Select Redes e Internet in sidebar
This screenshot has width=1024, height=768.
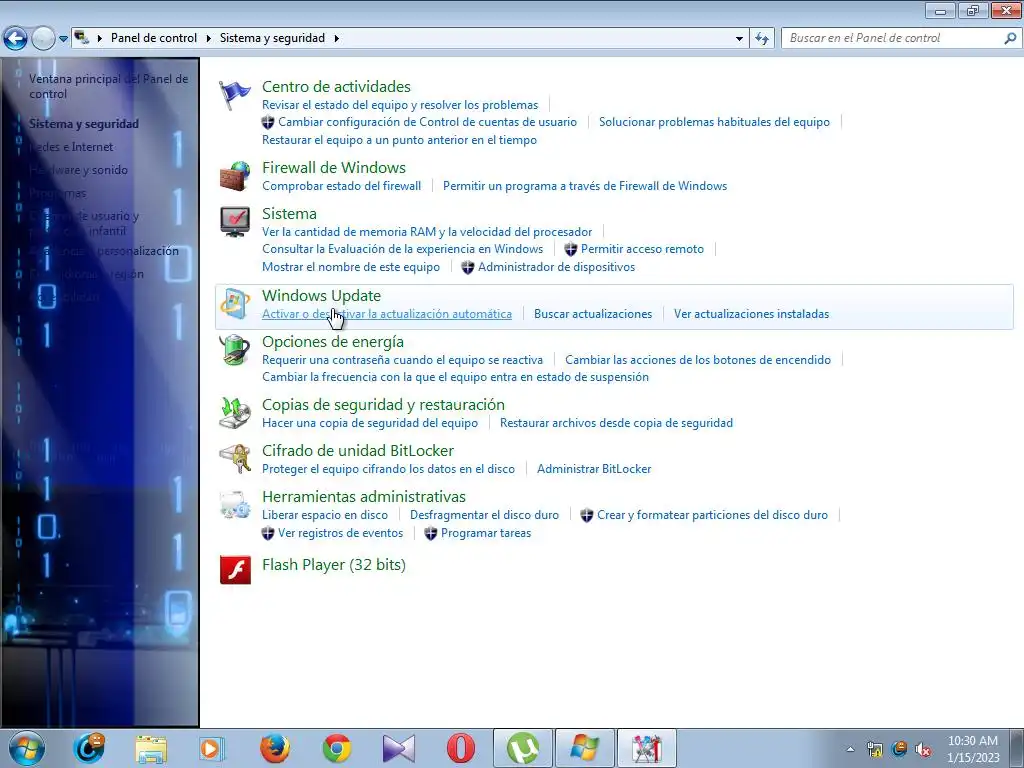pyautogui.click(x=71, y=147)
